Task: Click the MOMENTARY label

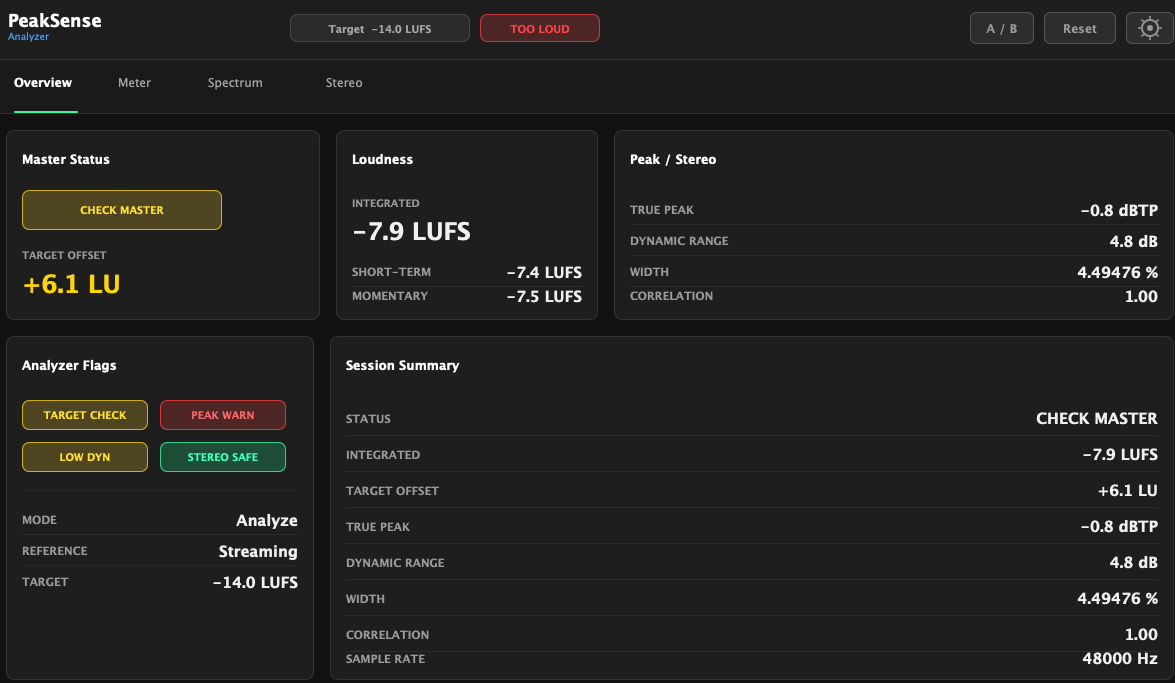Action: (x=390, y=296)
